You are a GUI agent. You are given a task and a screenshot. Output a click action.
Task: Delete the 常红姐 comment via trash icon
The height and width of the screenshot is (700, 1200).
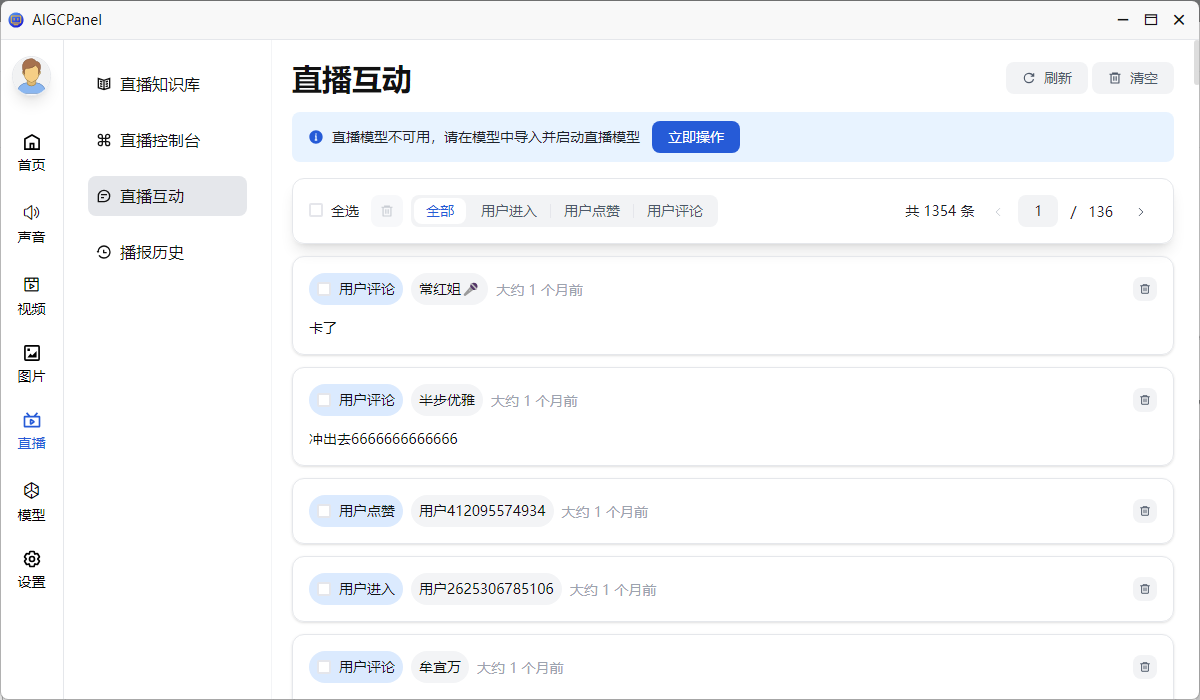click(1144, 289)
